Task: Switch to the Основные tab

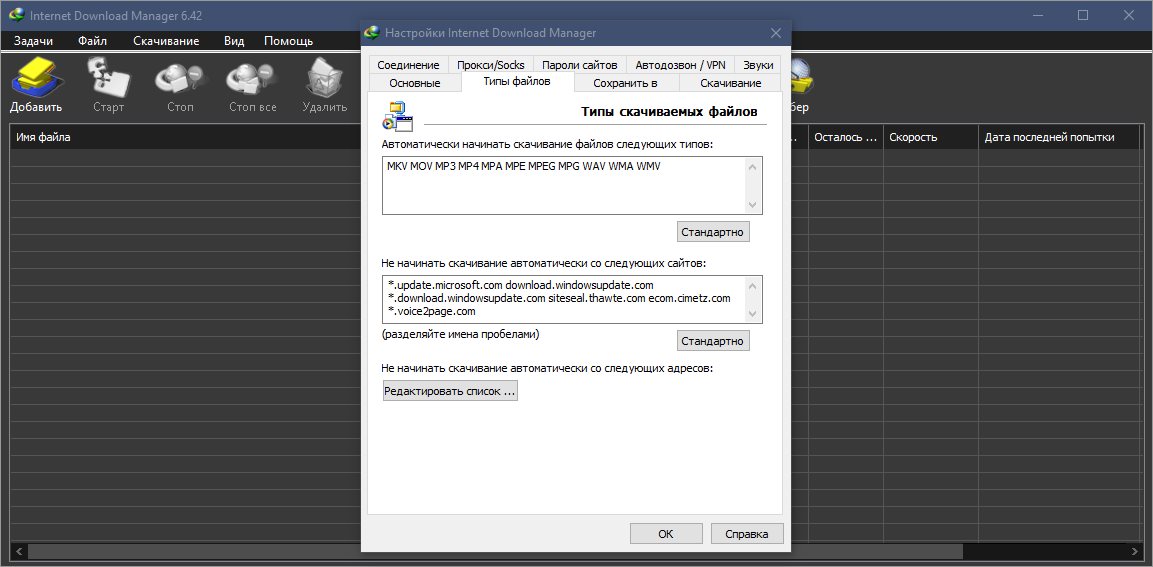Action: pyautogui.click(x=415, y=83)
